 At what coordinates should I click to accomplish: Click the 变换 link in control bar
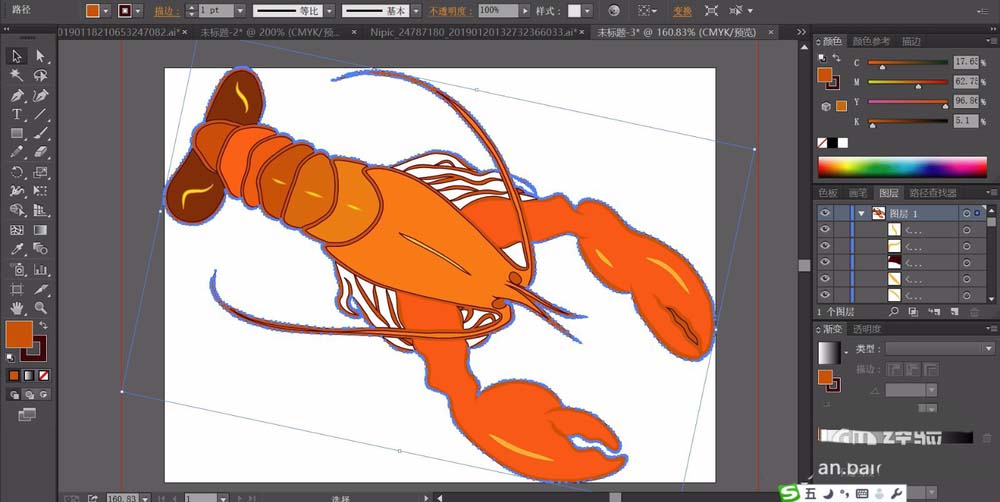[682, 11]
